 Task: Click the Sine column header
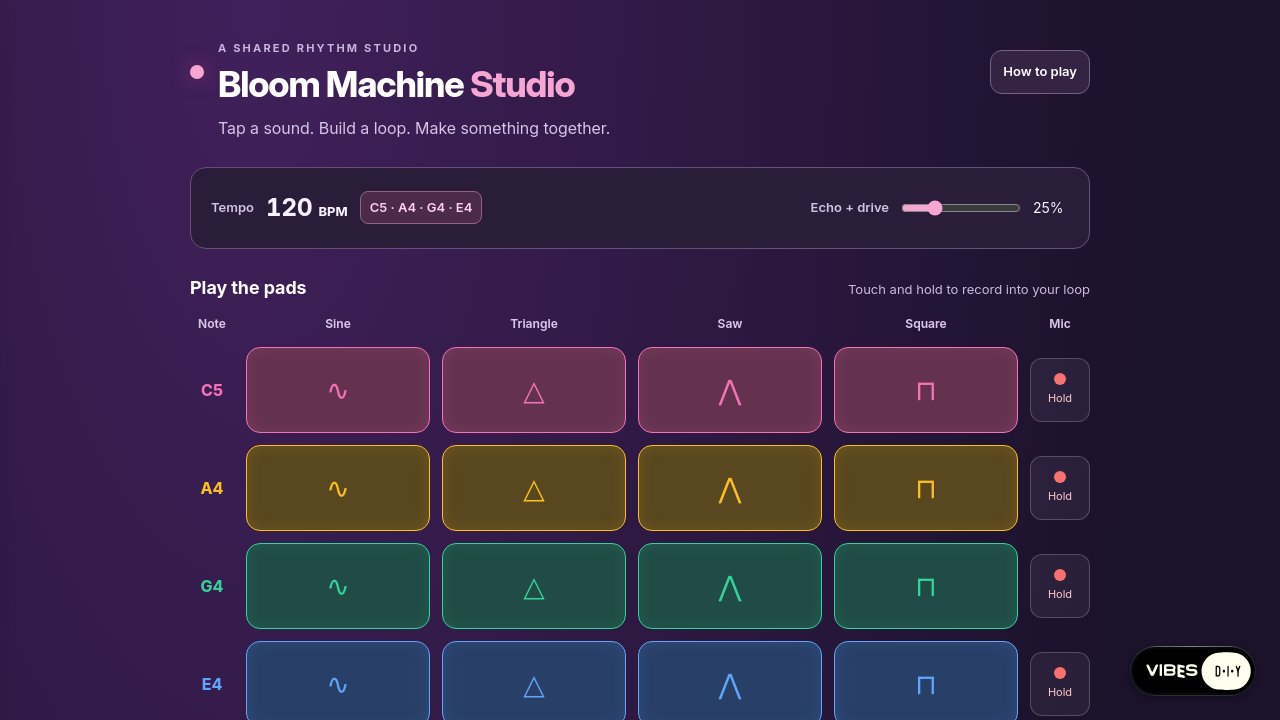coord(338,324)
